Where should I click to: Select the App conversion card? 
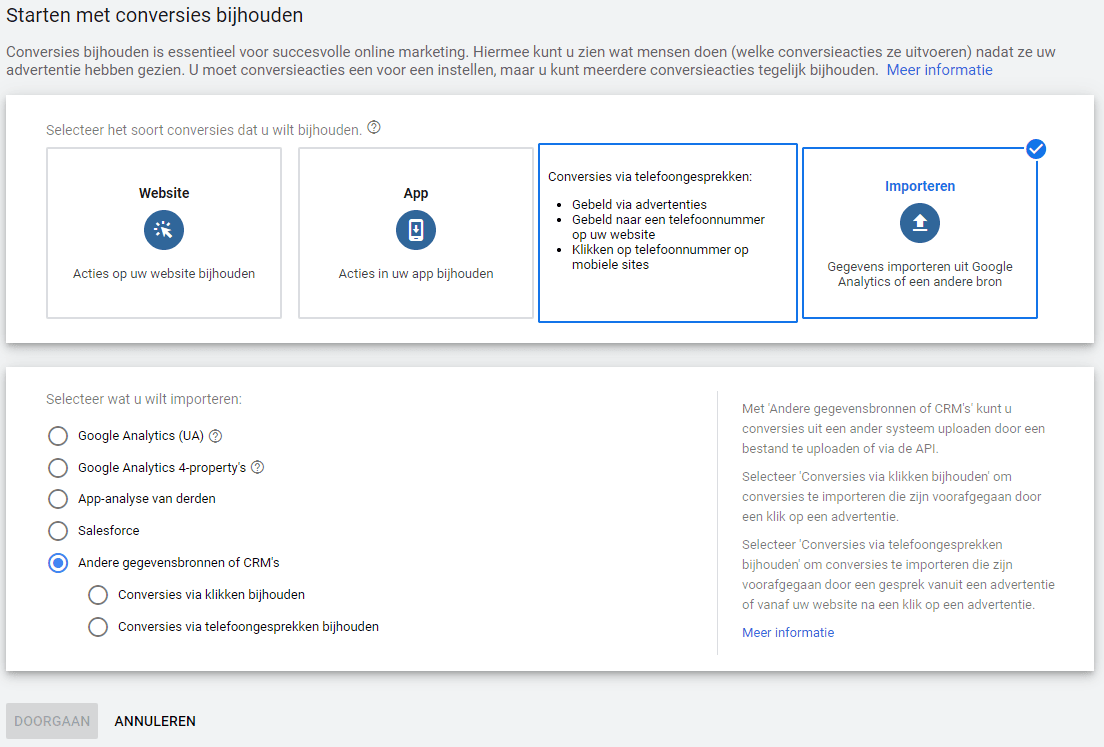tap(416, 233)
